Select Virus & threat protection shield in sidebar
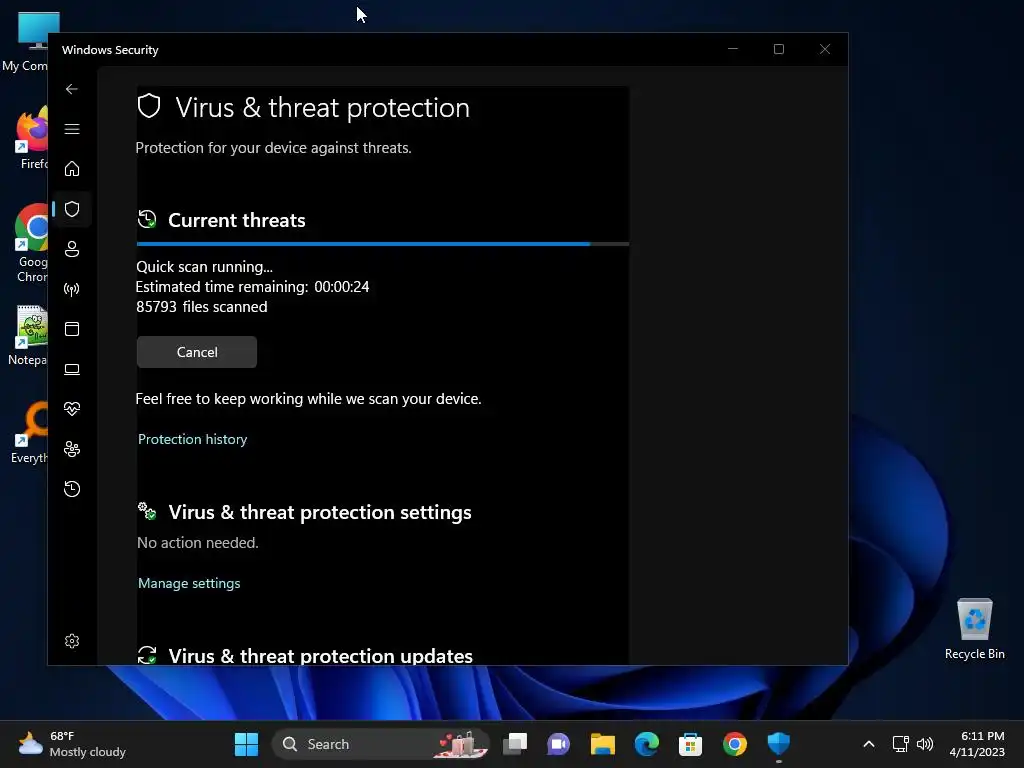Screen dimensions: 1024x768 (72, 209)
